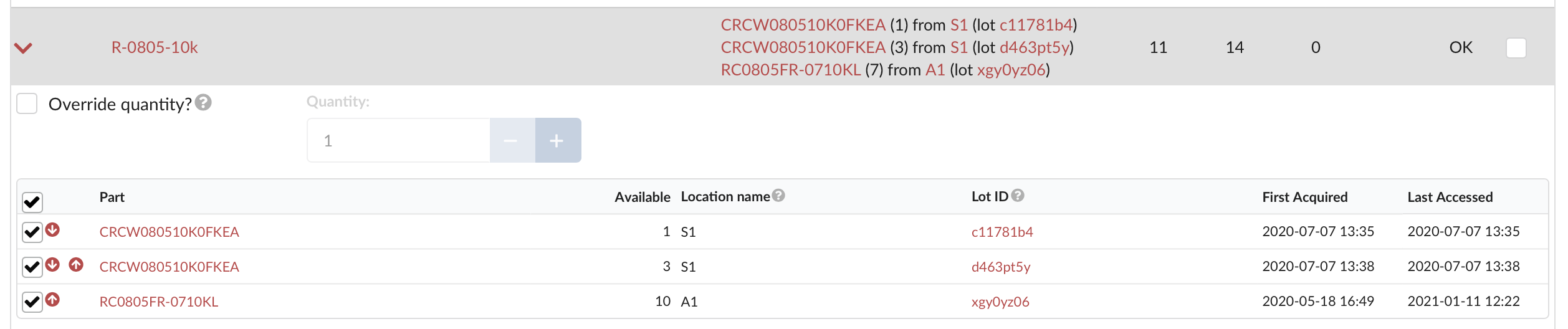Show Lot ID help tooltip icon
The image size is (1568, 329).
point(1018,196)
